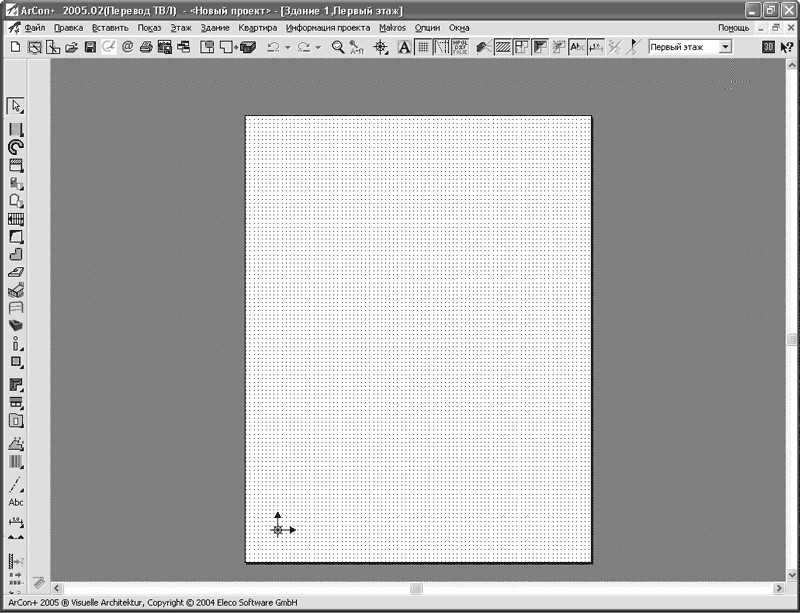Click the Save diskette icon
Screen dimensions: 800x613
(x=90, y=47)
